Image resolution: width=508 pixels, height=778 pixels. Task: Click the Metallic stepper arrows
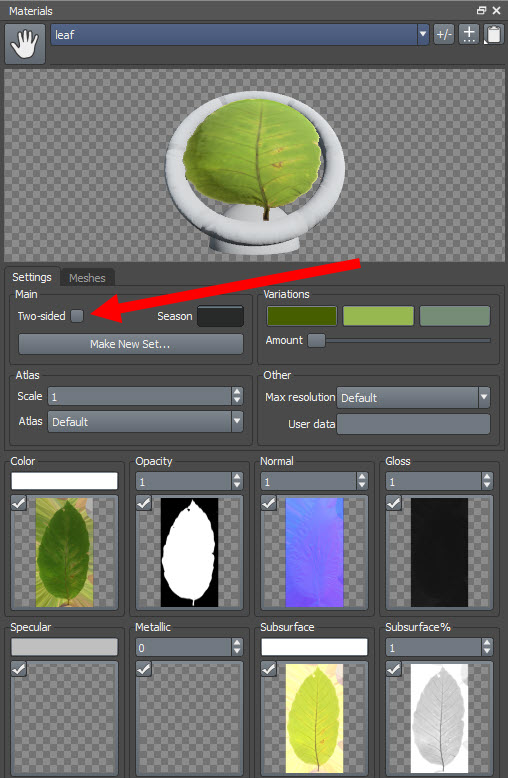pos(237,648)
